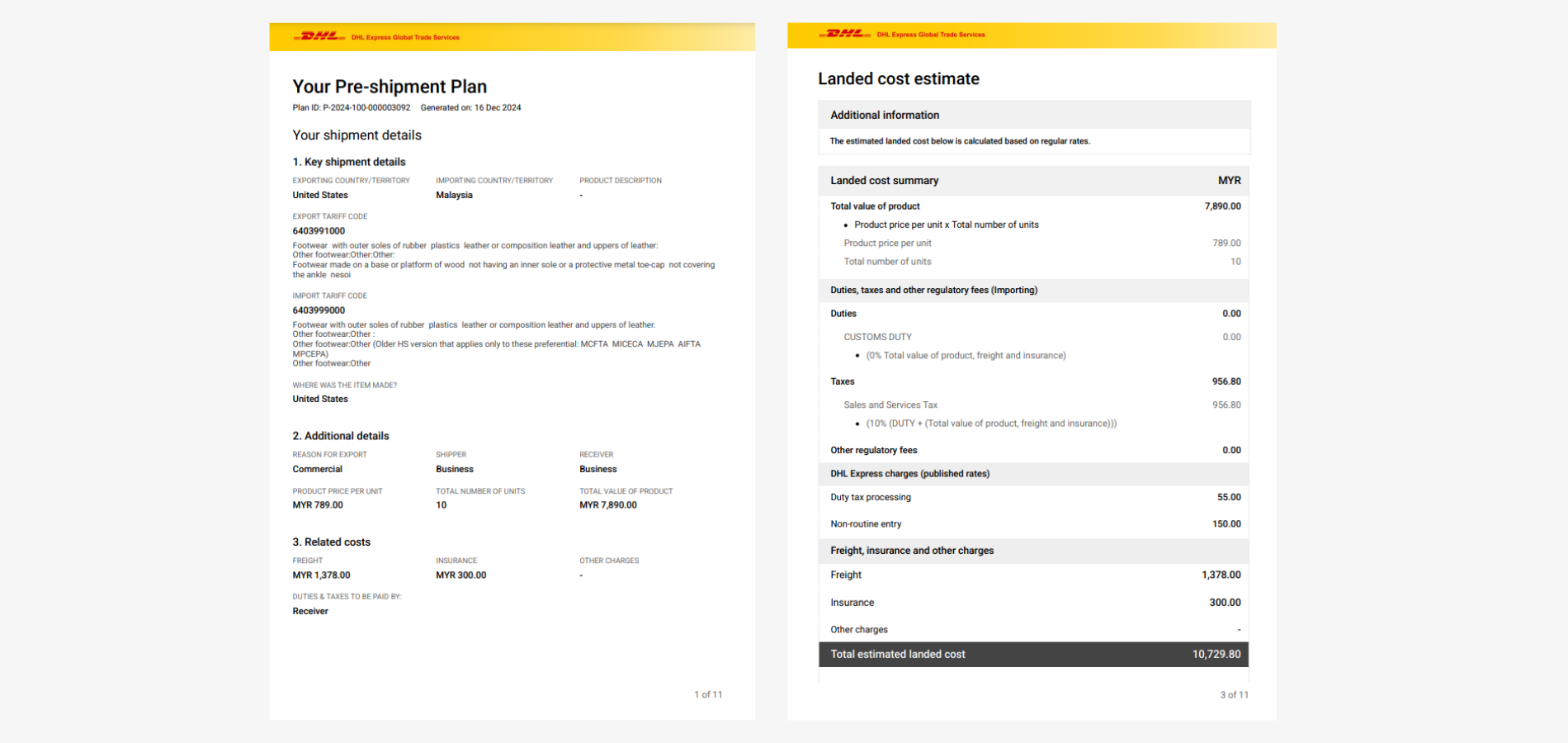Click 'Other regulatory fees' row label

coord(874,450)
